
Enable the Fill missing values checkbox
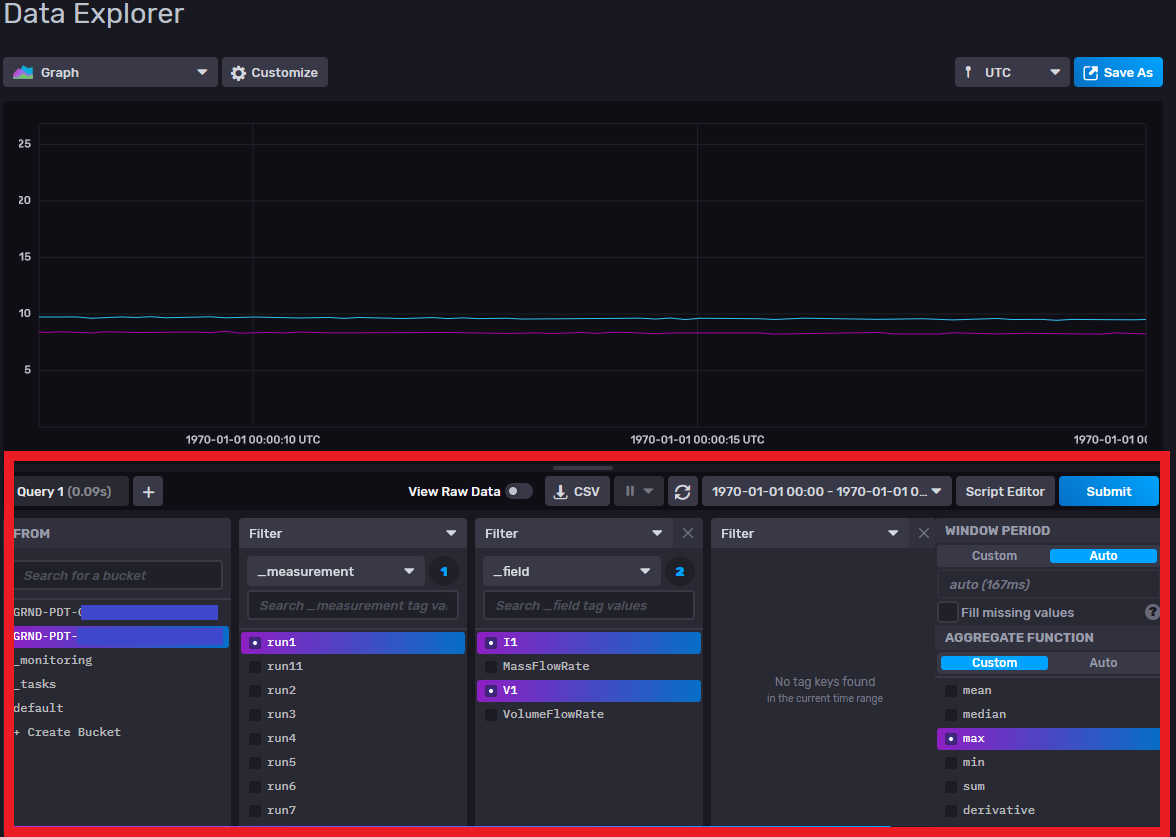pos(948,612)
